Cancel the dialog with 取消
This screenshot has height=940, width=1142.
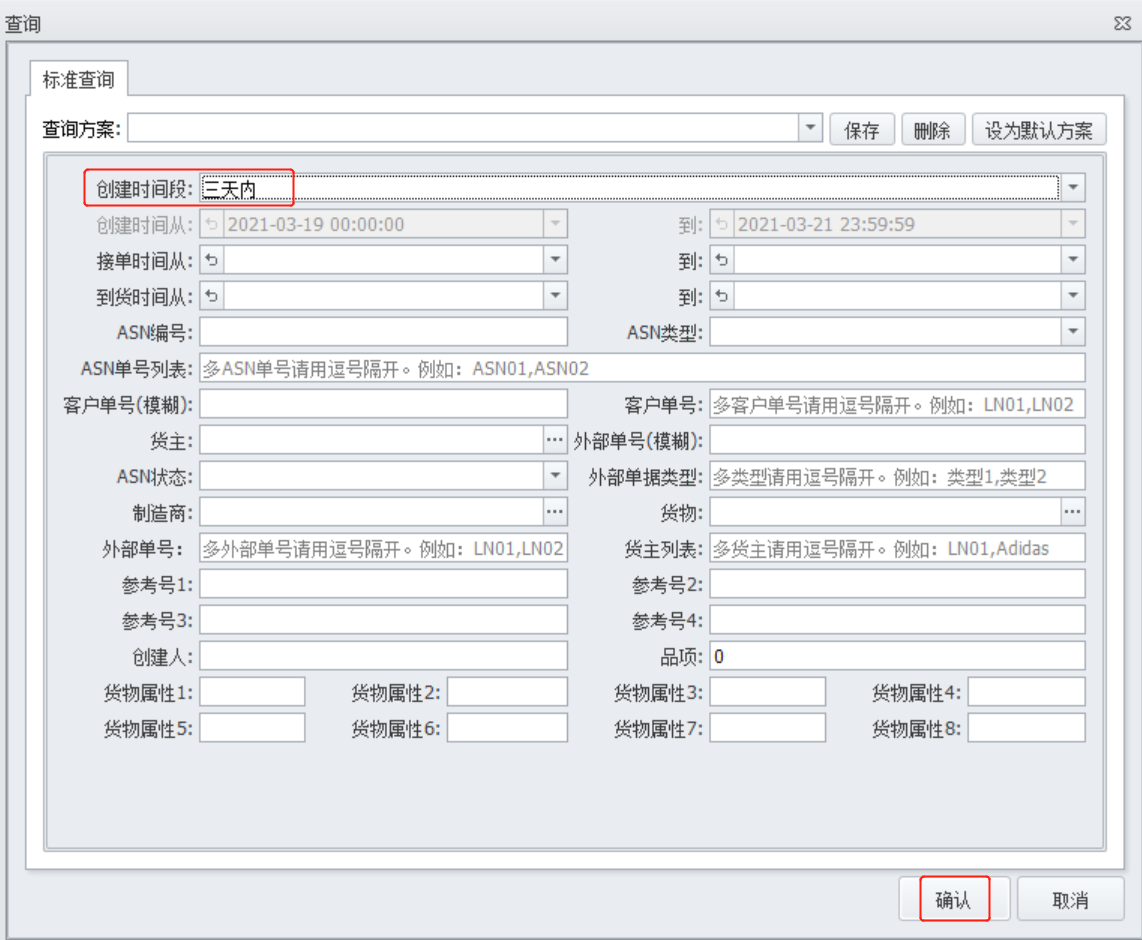click(x=1070, y=899)
